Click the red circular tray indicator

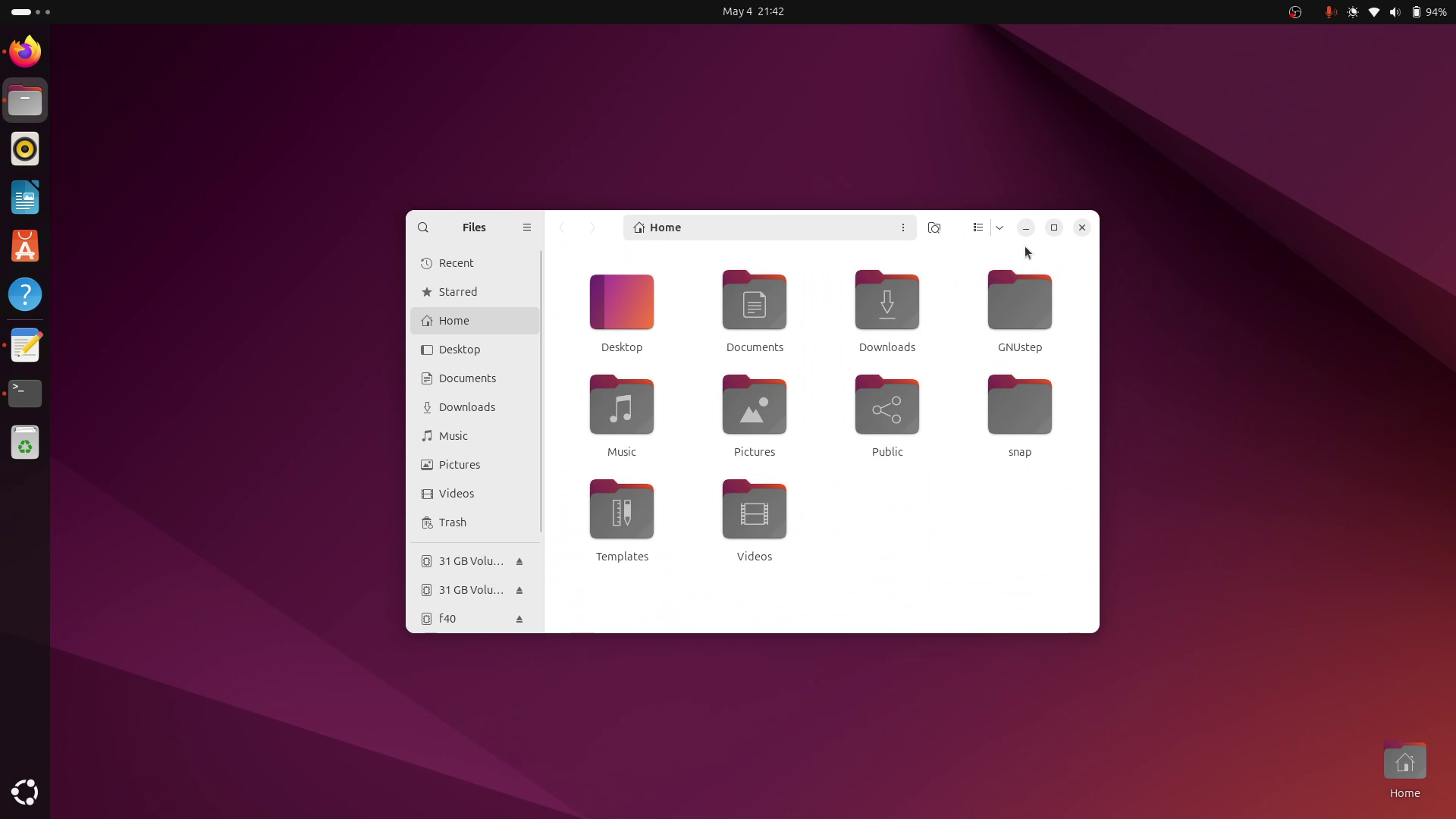(1294, 12)
